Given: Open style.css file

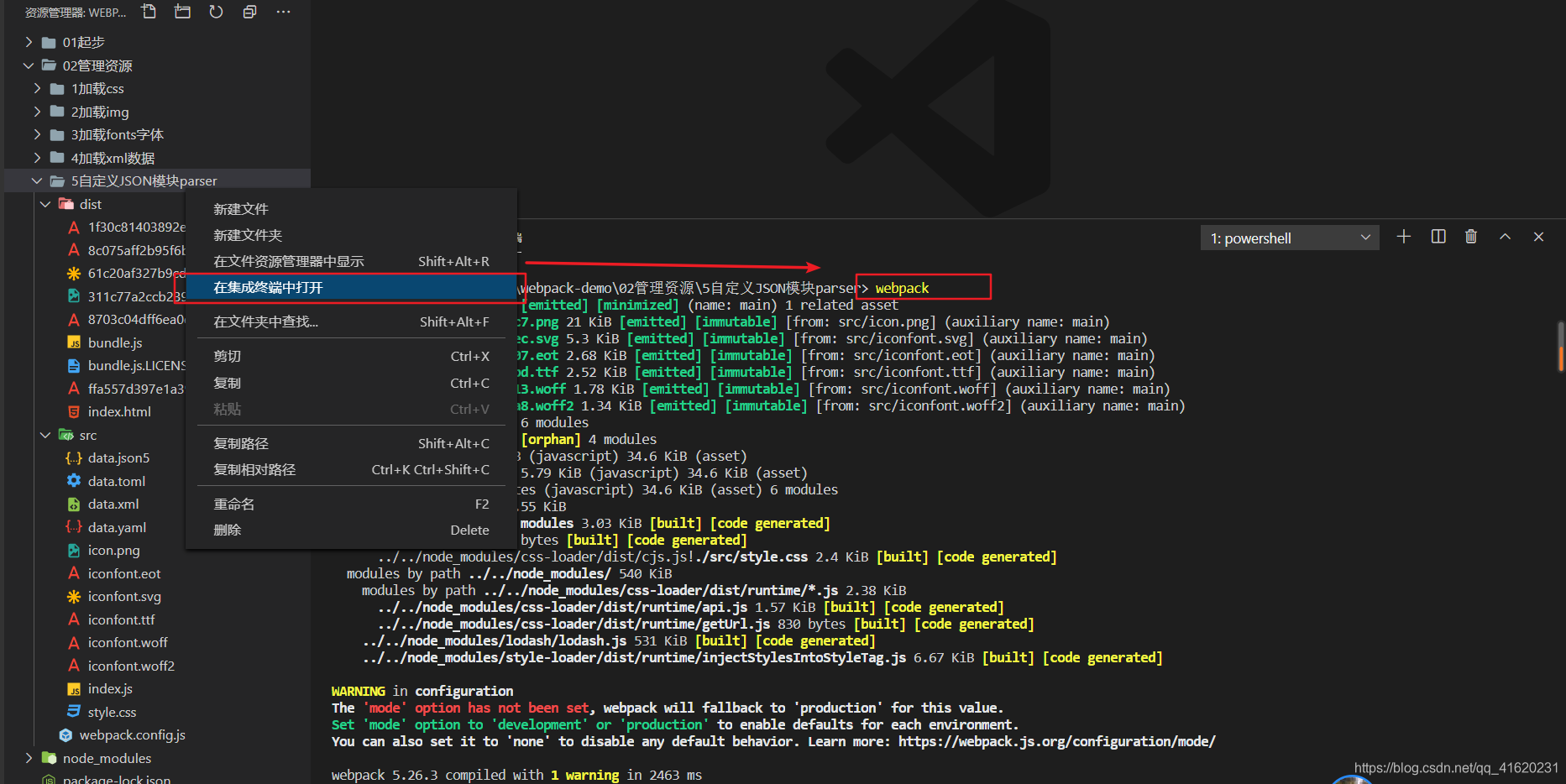Looking at the screenshot, I should tap(112, 712).
